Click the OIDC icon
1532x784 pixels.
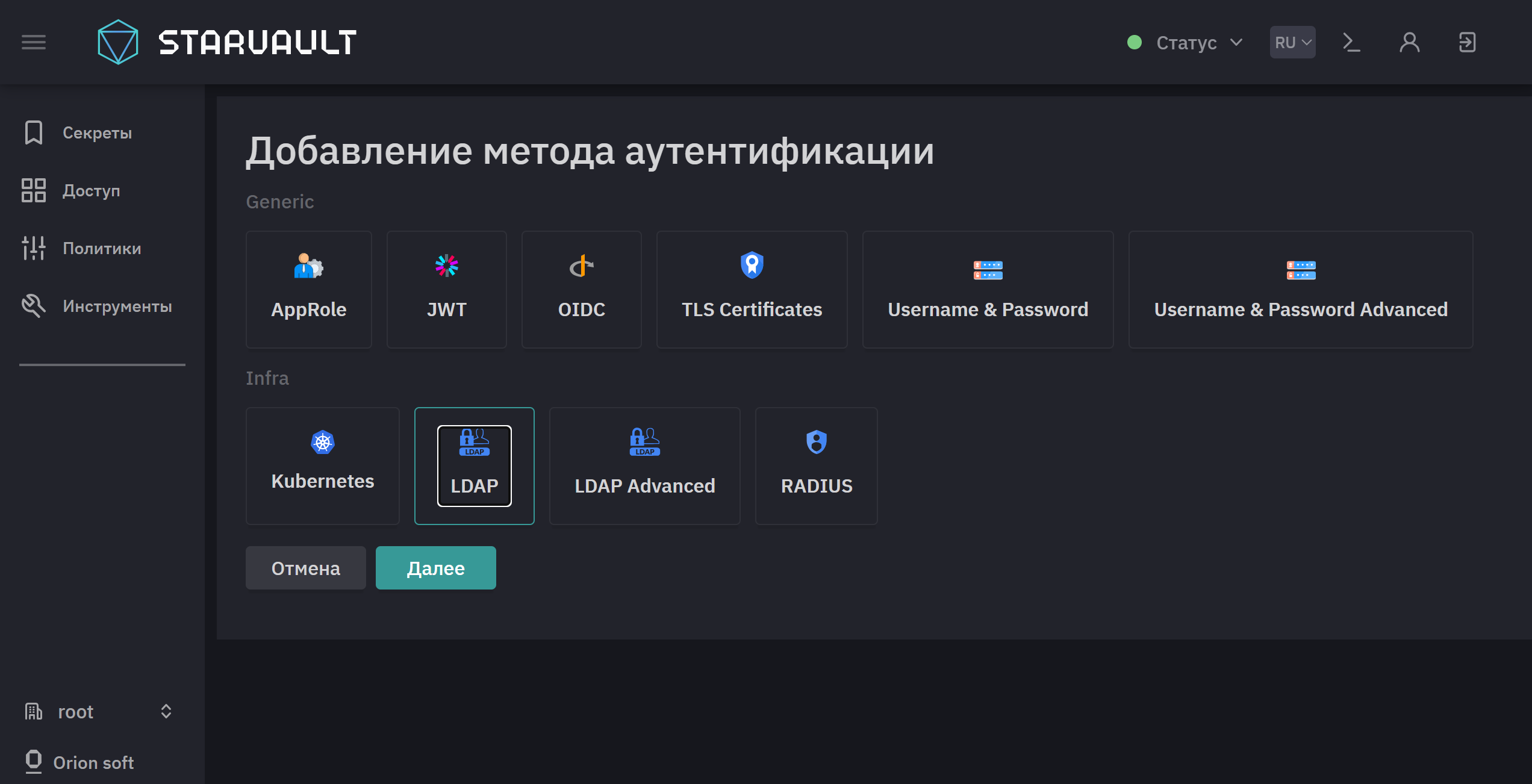click(x=582, y=266)
